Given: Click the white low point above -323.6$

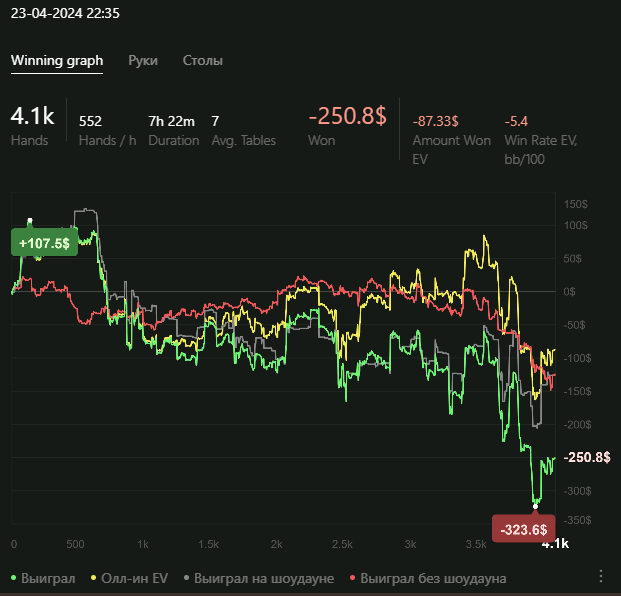Looking at the screenshot, I should [535, 507].
